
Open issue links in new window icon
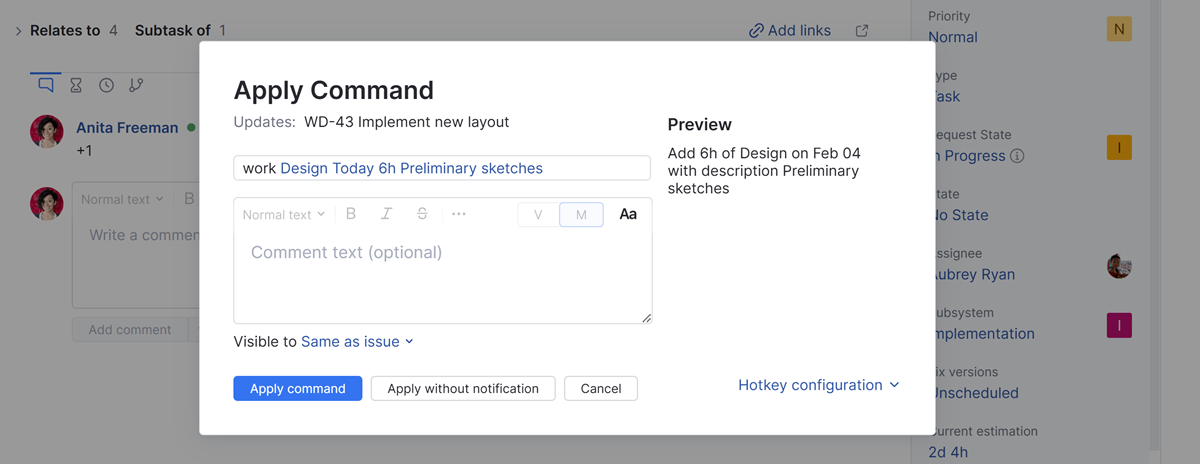[862, 31]
